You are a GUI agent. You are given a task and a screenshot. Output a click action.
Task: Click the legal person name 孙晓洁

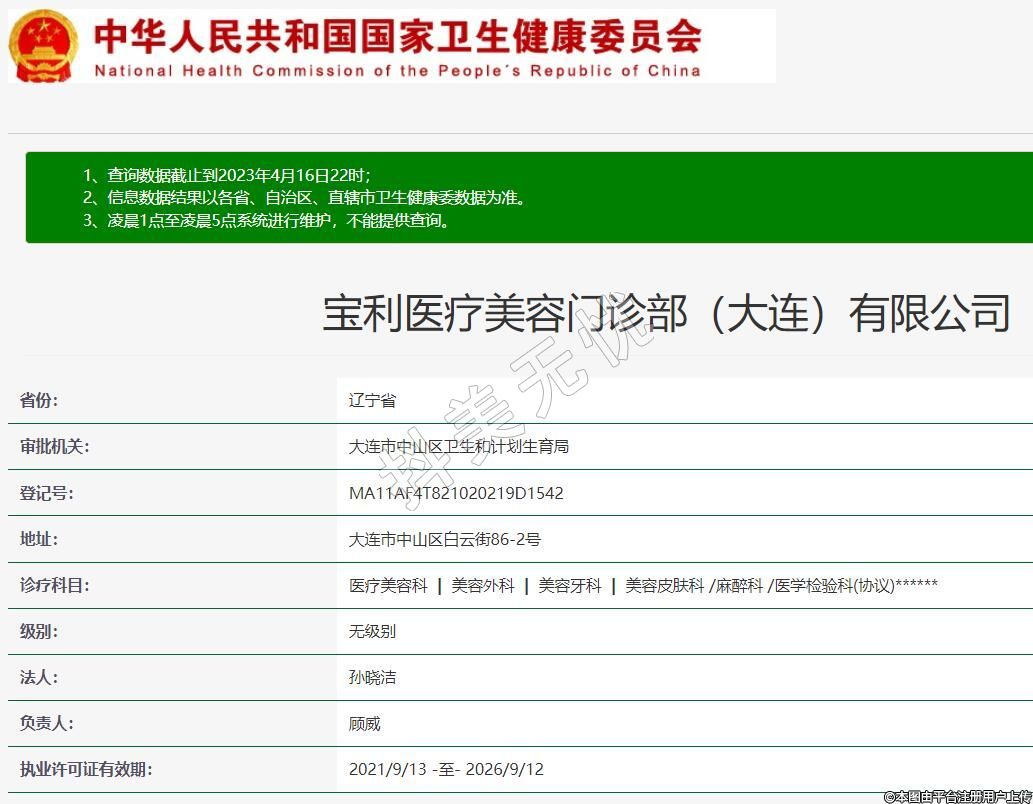(x=372, y=677)
